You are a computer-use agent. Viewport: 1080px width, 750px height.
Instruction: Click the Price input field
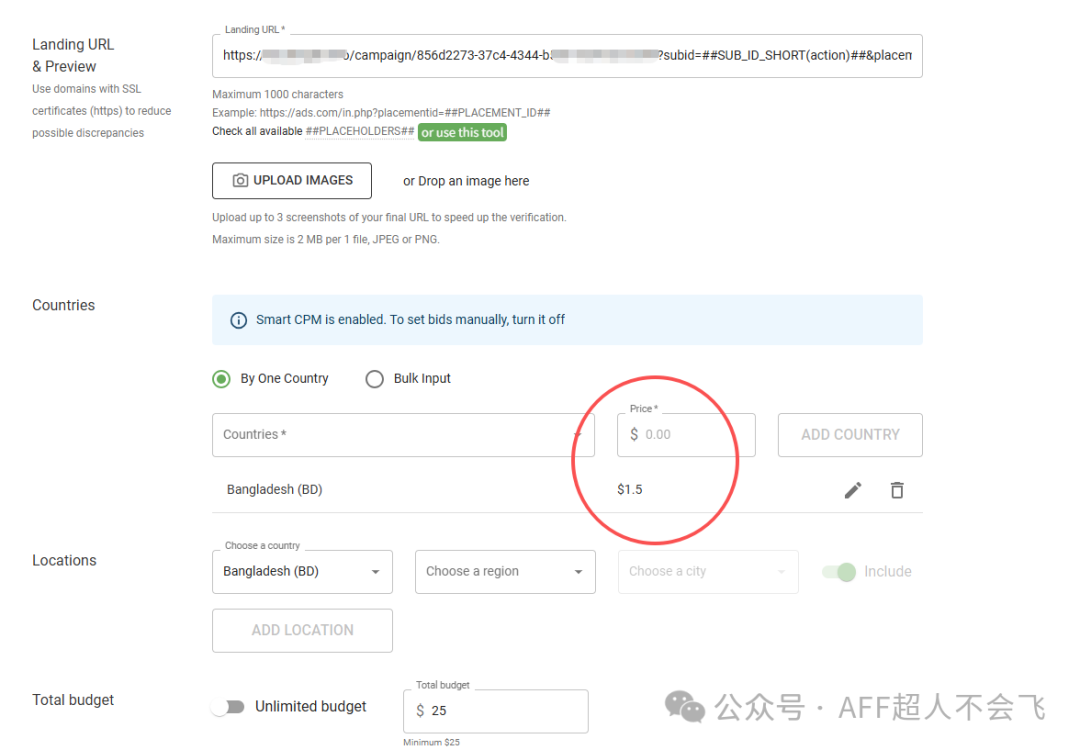coord(686,435)
